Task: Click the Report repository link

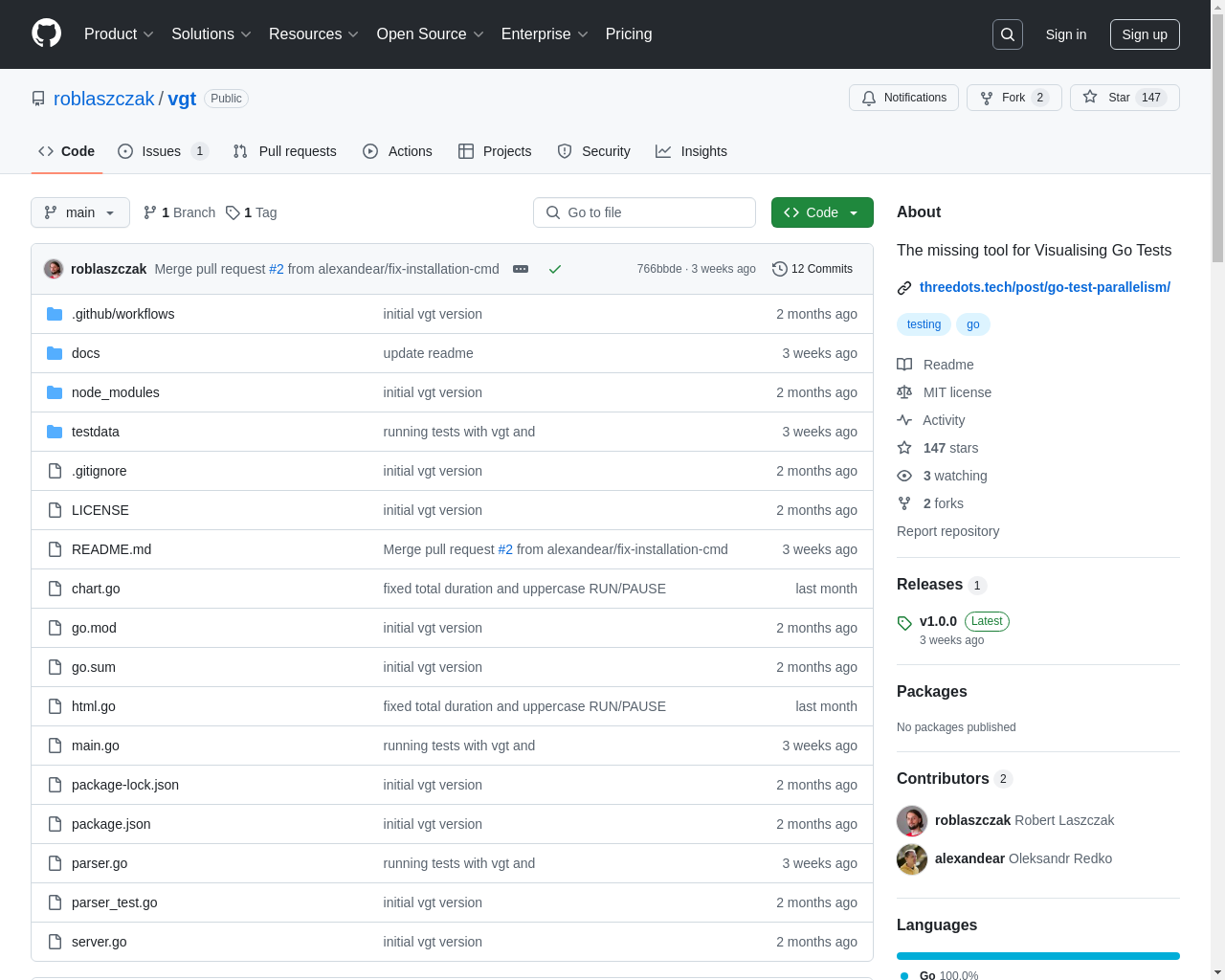Action: 947,531
